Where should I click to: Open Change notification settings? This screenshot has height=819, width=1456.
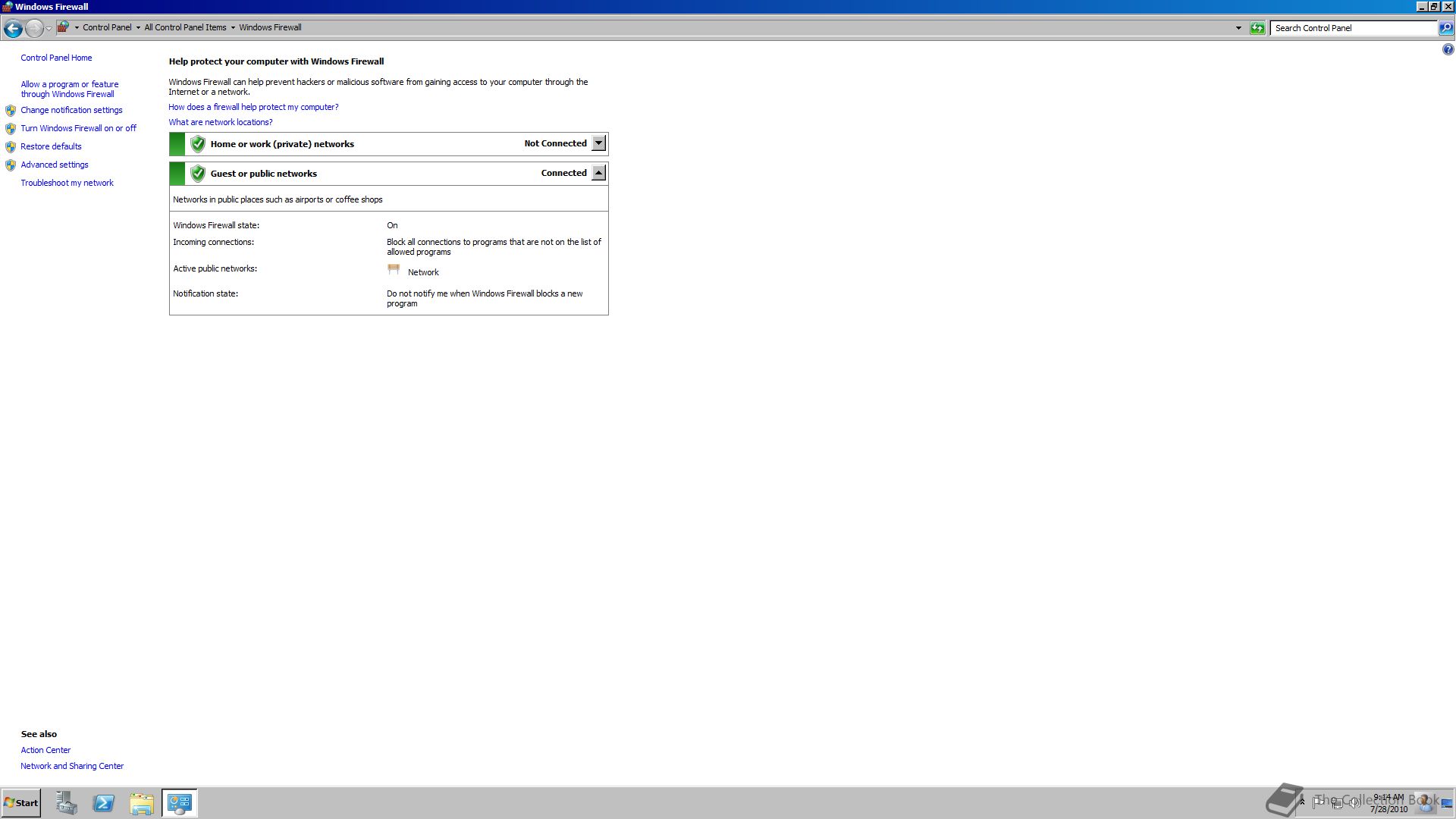[71, 110]
